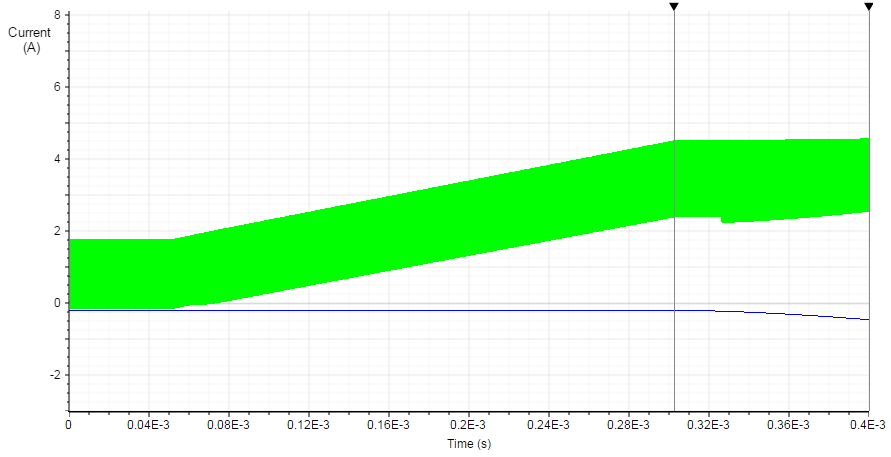Click the 0.16E-3 x-axis tick label
The height and width of the screenshot is (457, 891).
(x=389, y=425)
